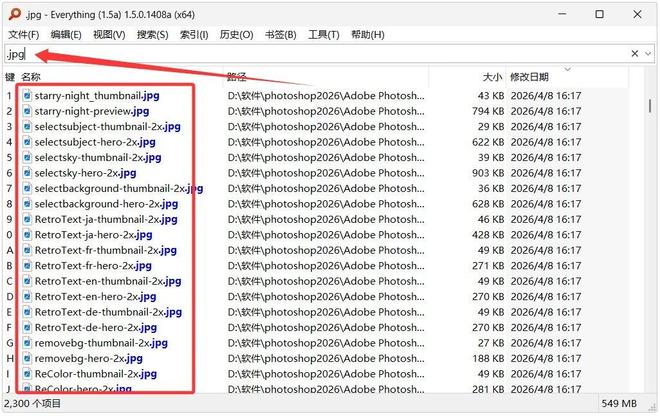Image resolution: width=660 pixels, height=416 pixels.
Task: Select the file name selectsubject-thumbnail-2x.jpg
Action: [107, 127]
